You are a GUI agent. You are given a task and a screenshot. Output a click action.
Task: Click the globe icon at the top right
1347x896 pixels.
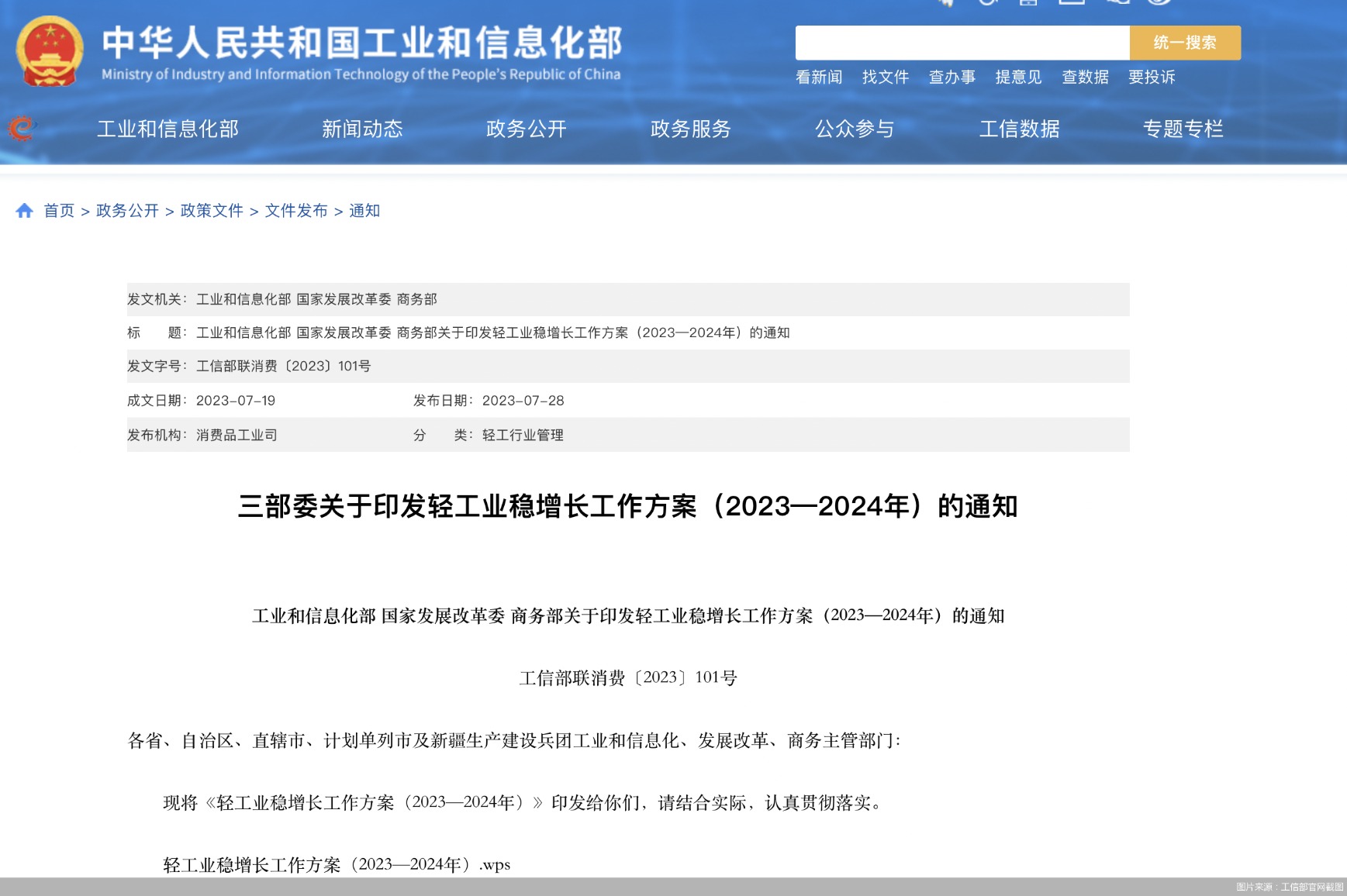tap(1160, 4)
